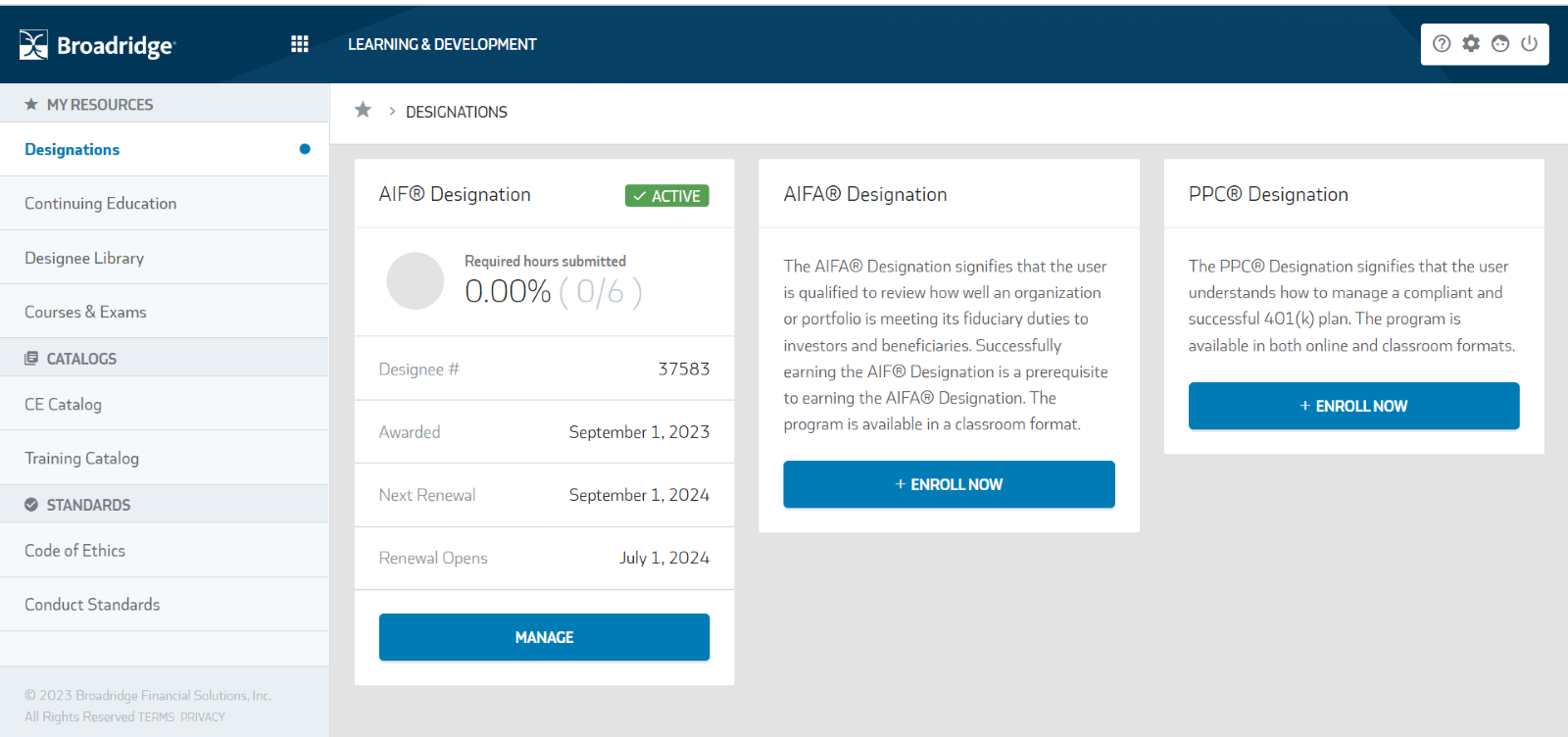1568x737 pixels.
Task: Click the My Resources star icon
Action: click(x=31, y=104)
